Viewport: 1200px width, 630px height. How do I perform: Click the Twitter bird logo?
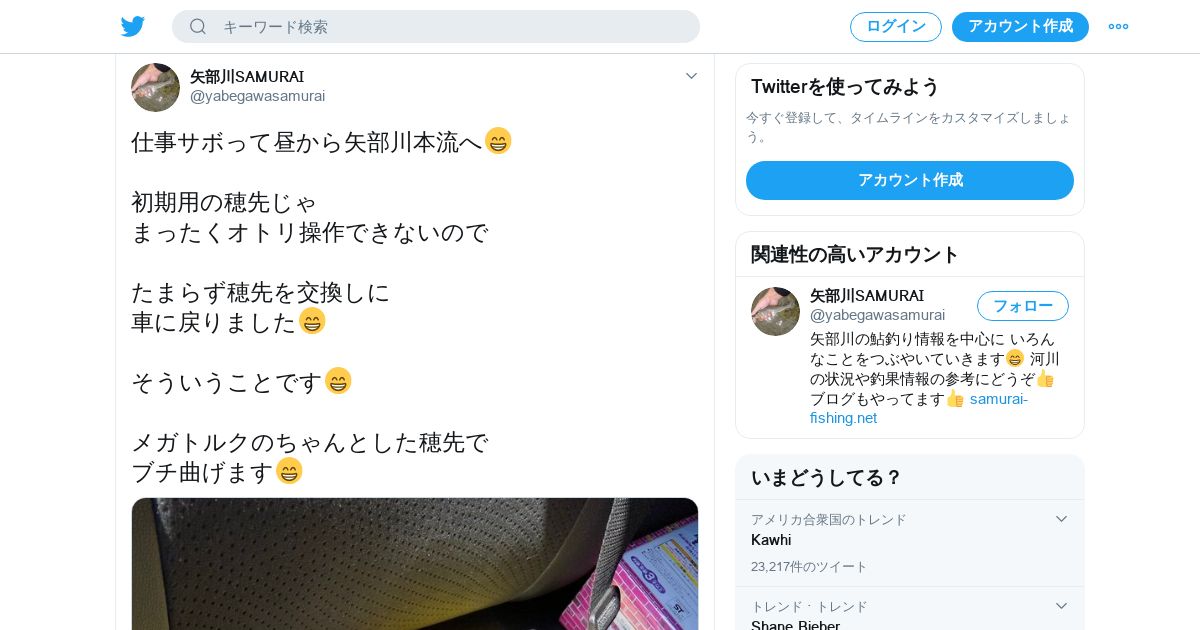pyautogui.click(x=133, y=27)
